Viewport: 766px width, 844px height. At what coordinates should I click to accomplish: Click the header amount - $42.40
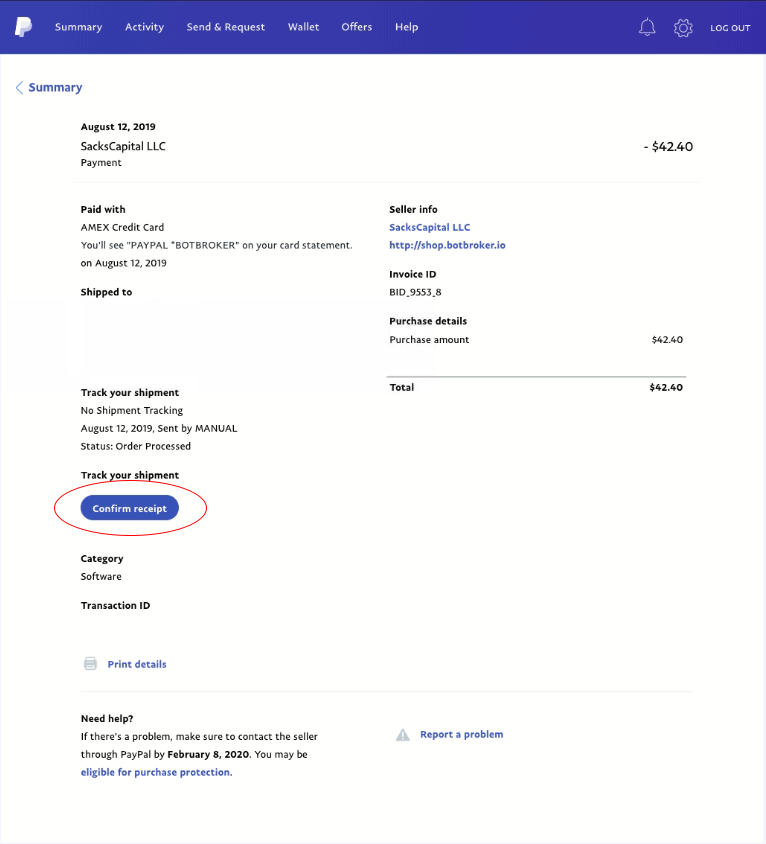click(x=668, y=146)
